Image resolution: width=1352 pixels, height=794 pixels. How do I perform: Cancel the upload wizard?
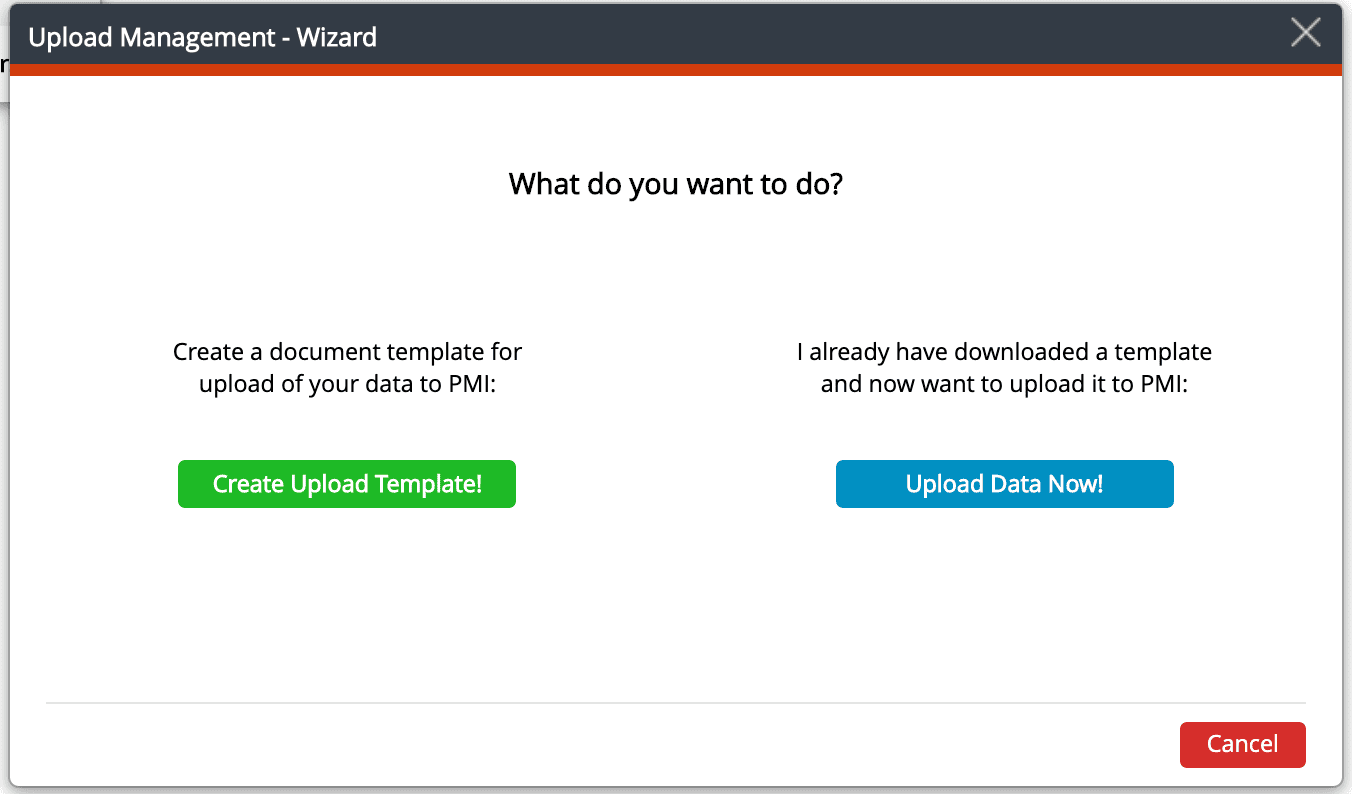point(1242,744)
